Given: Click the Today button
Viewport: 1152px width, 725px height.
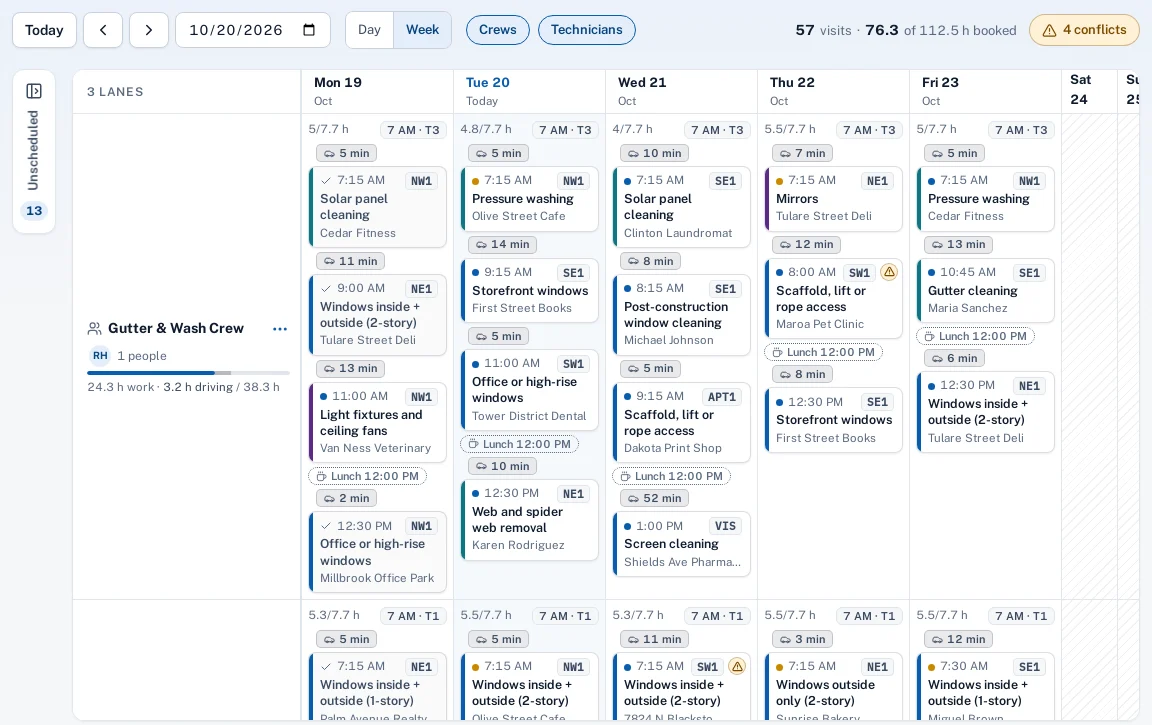Looking at the screenshot, I should pos(44,30).
